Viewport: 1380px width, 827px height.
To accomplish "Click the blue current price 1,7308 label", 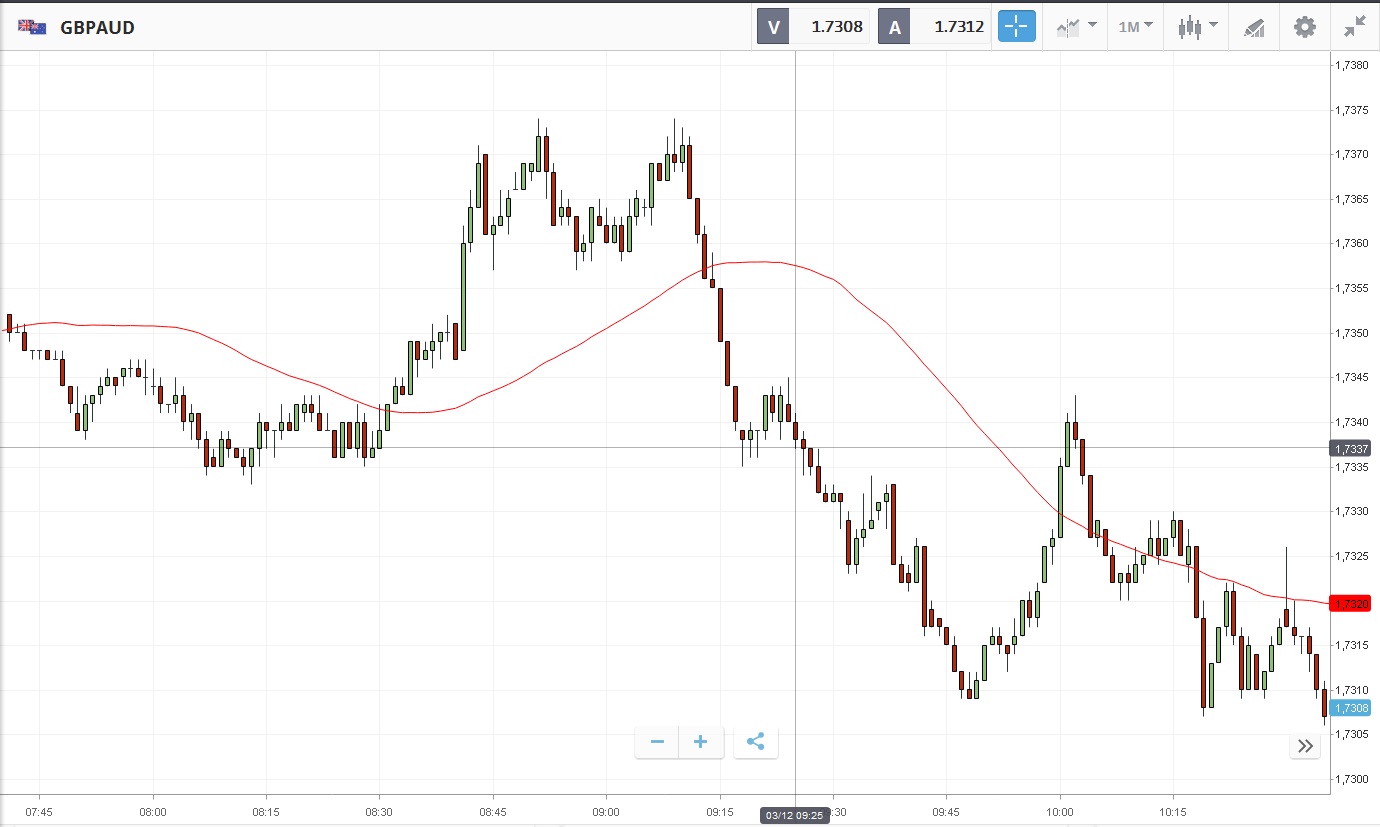I will [x=1354, y=708].
